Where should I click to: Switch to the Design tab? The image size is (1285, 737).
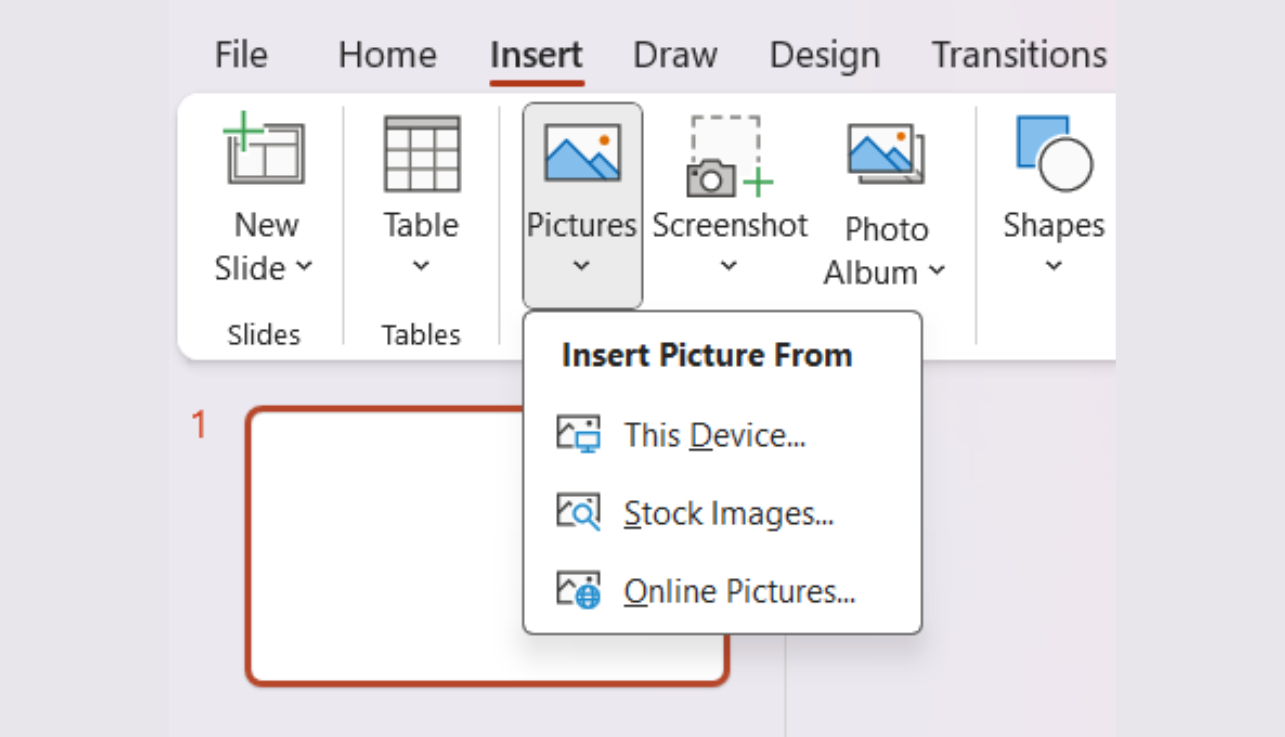coord(823,55)
